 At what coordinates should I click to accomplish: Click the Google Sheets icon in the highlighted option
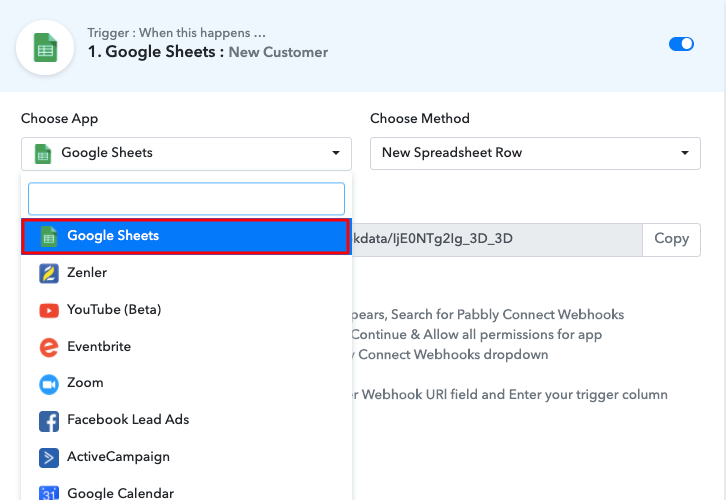point(49,237)
